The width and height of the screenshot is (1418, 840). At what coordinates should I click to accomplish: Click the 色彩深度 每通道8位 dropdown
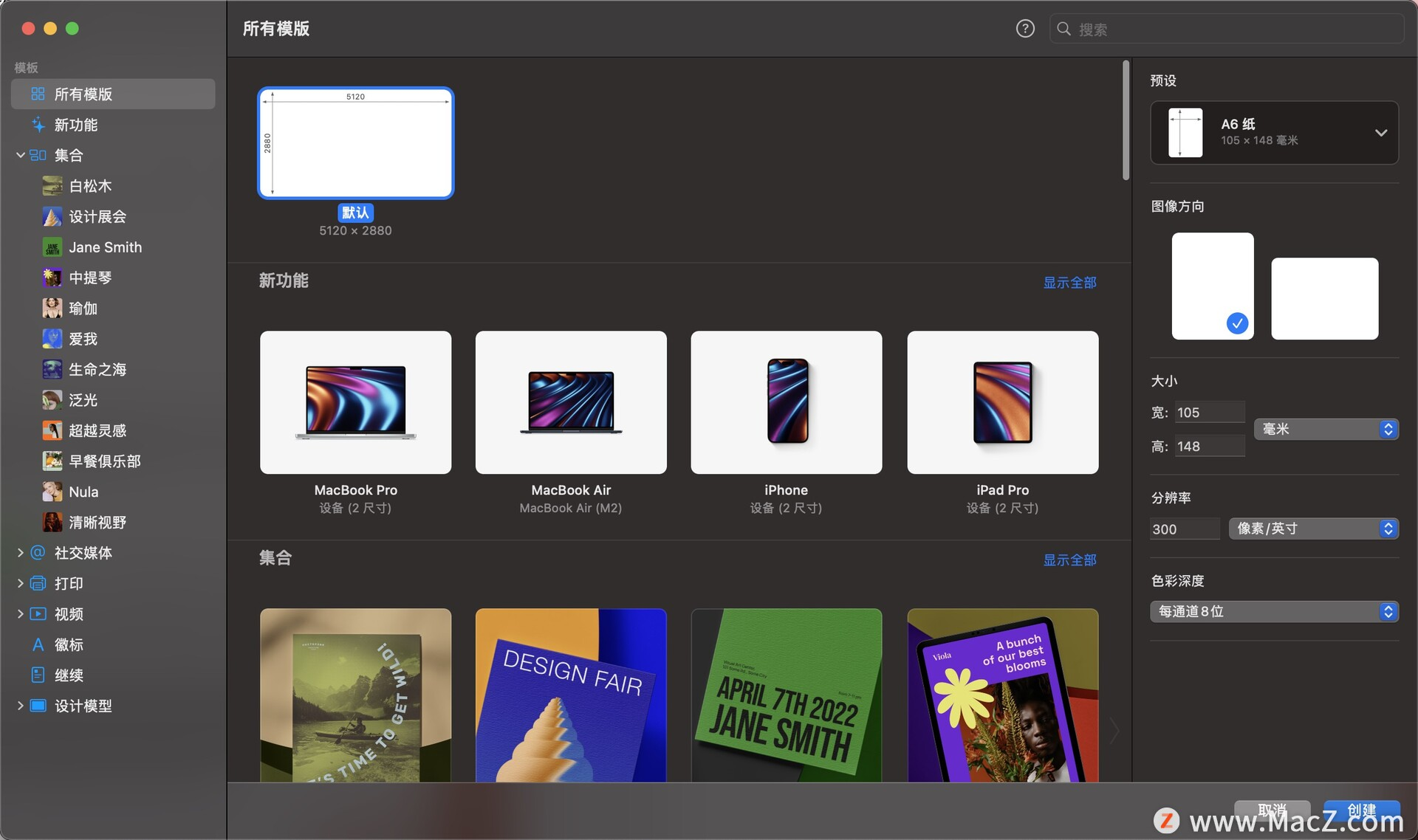tap(1274, 610)
